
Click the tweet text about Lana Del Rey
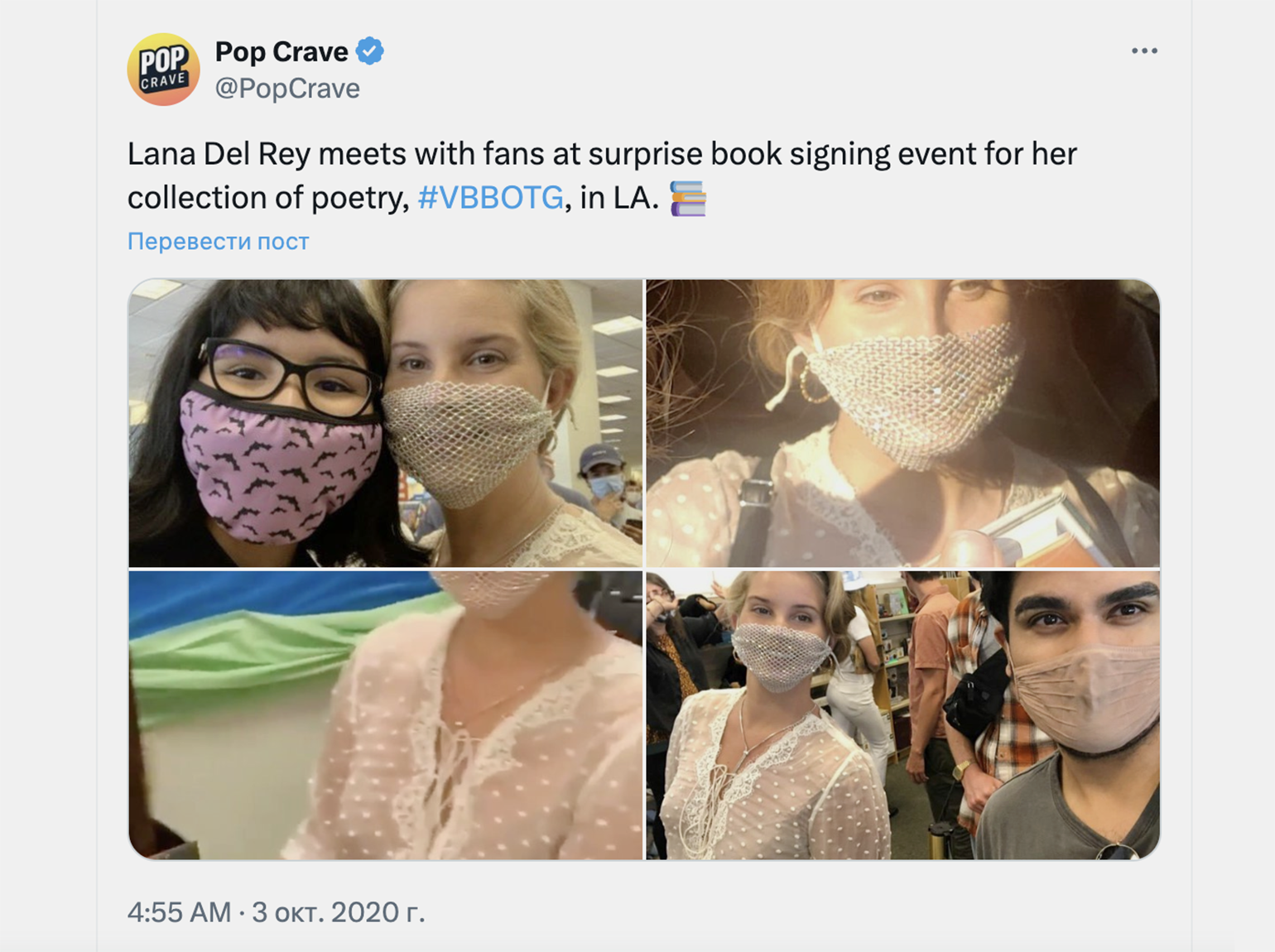[602, 175]
